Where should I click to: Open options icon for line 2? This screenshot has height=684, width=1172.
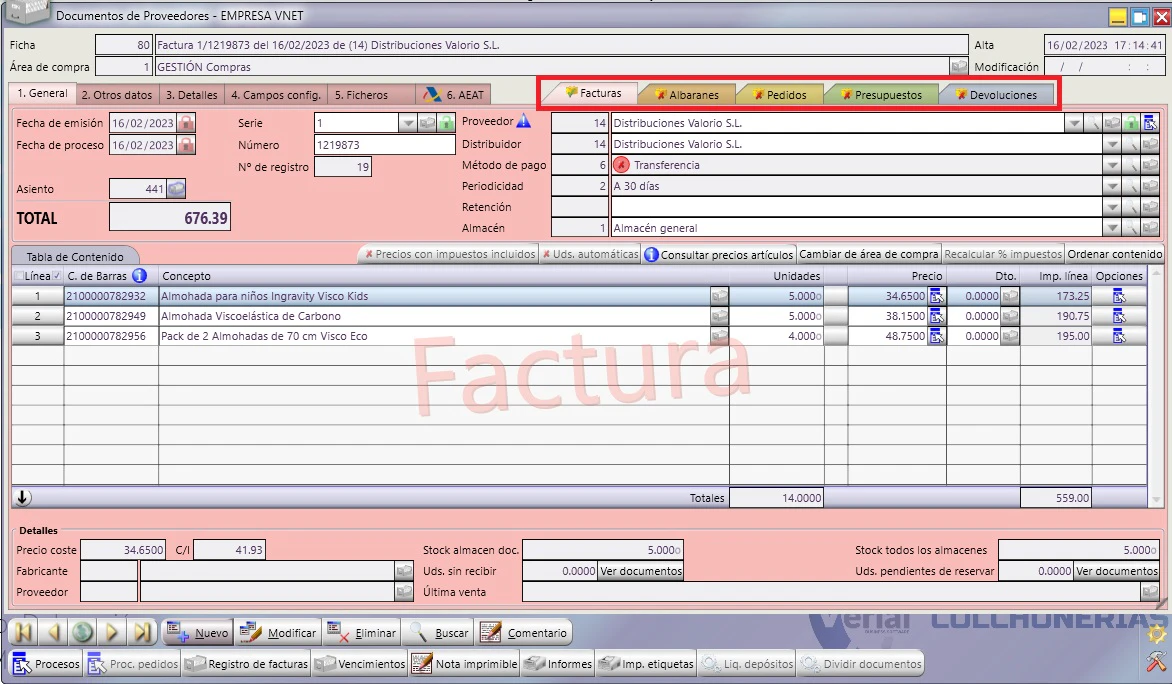point(1119,316)
